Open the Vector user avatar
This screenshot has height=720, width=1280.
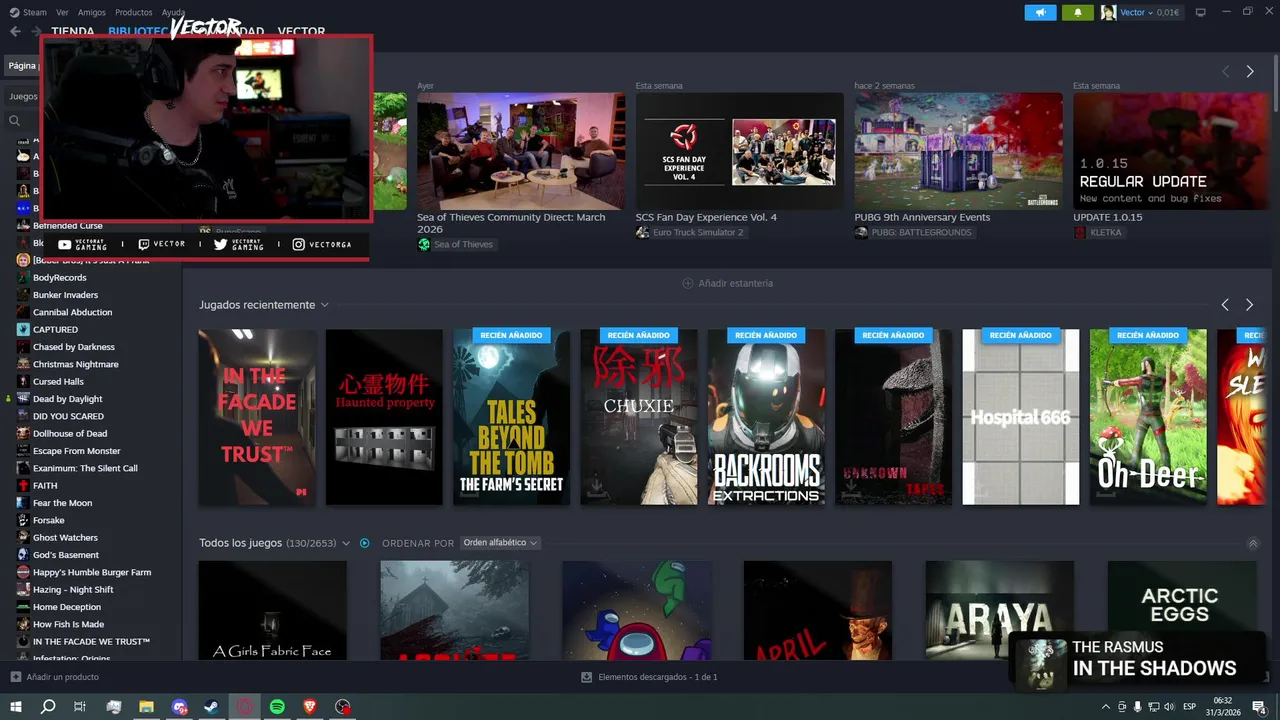[1108, 13]
